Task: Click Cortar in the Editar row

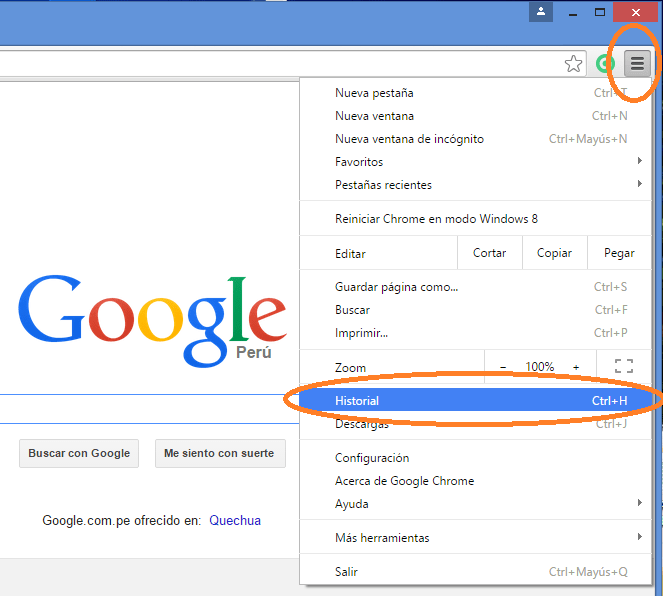Action: (490, 253)
